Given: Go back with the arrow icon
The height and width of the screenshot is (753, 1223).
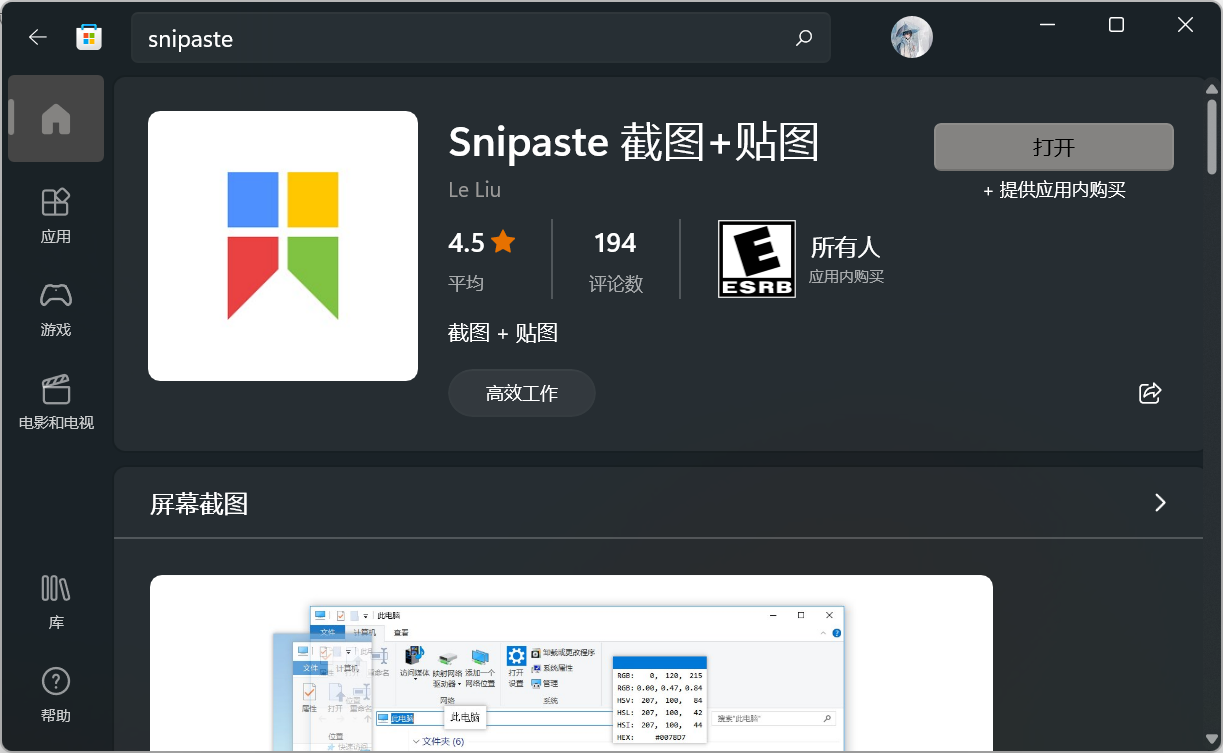Looking at the screenshot, I should pos(38,37).
